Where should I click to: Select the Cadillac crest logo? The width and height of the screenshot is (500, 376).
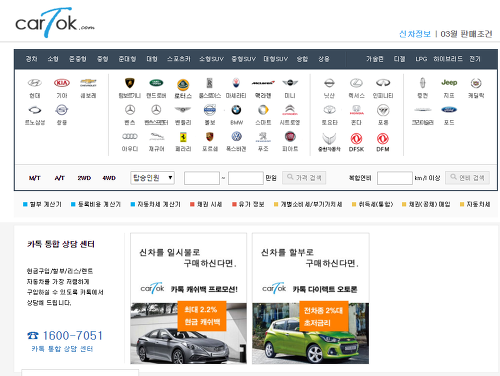476,83
